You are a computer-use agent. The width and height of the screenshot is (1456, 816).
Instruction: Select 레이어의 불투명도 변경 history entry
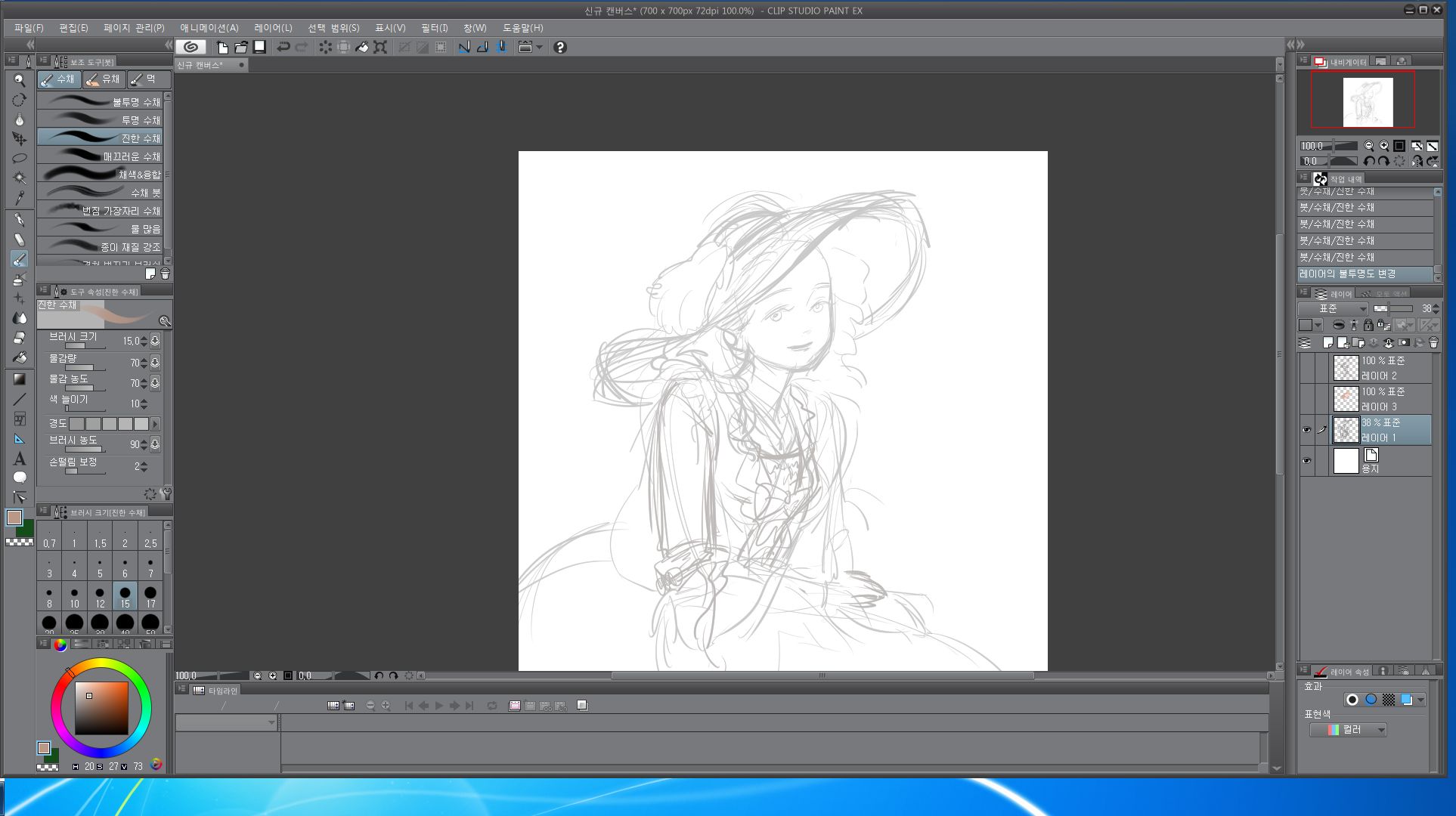pos(1365,274)
